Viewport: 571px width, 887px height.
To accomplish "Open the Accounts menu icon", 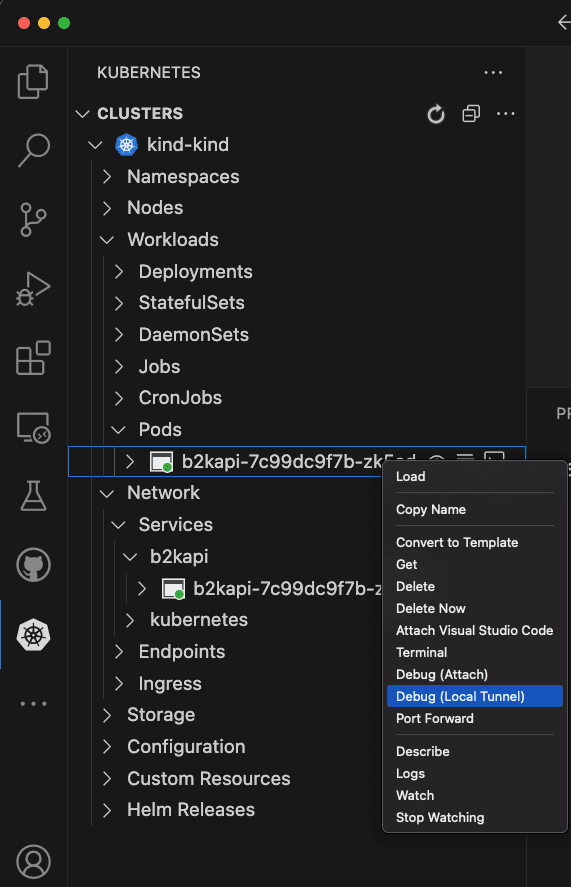I will pos(33,861).
